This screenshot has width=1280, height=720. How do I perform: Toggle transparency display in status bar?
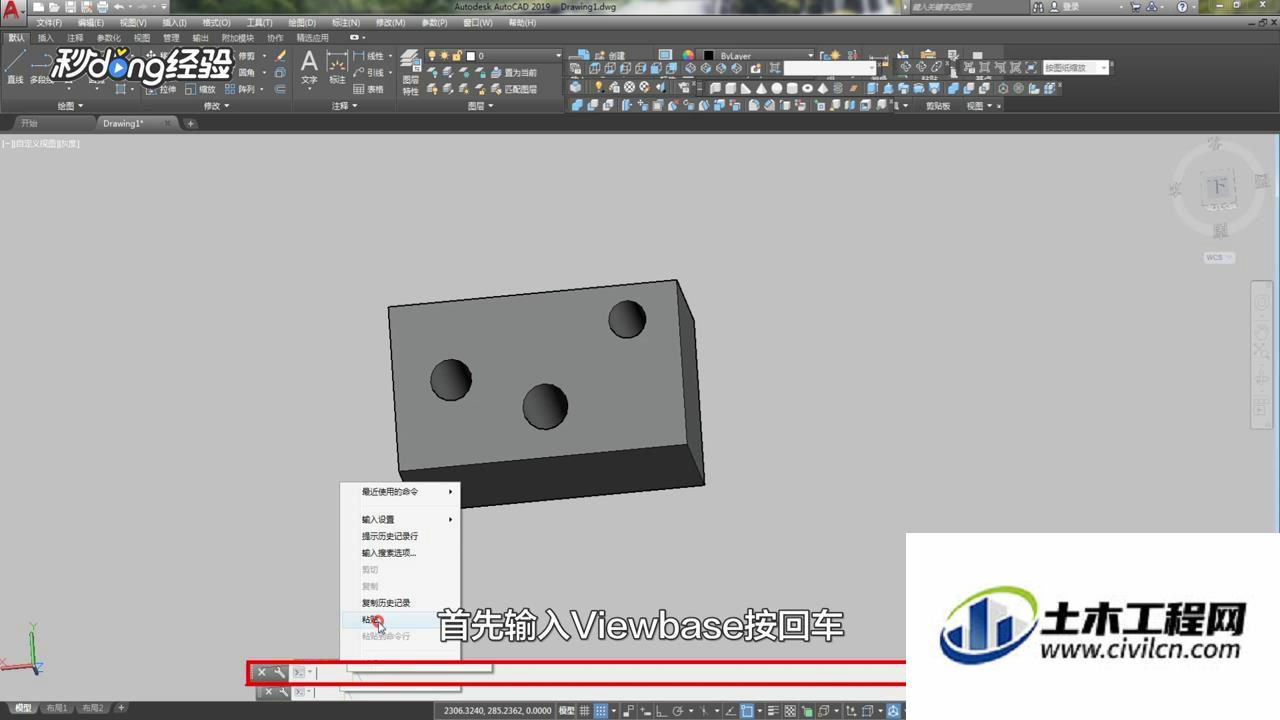click(790, 711)
